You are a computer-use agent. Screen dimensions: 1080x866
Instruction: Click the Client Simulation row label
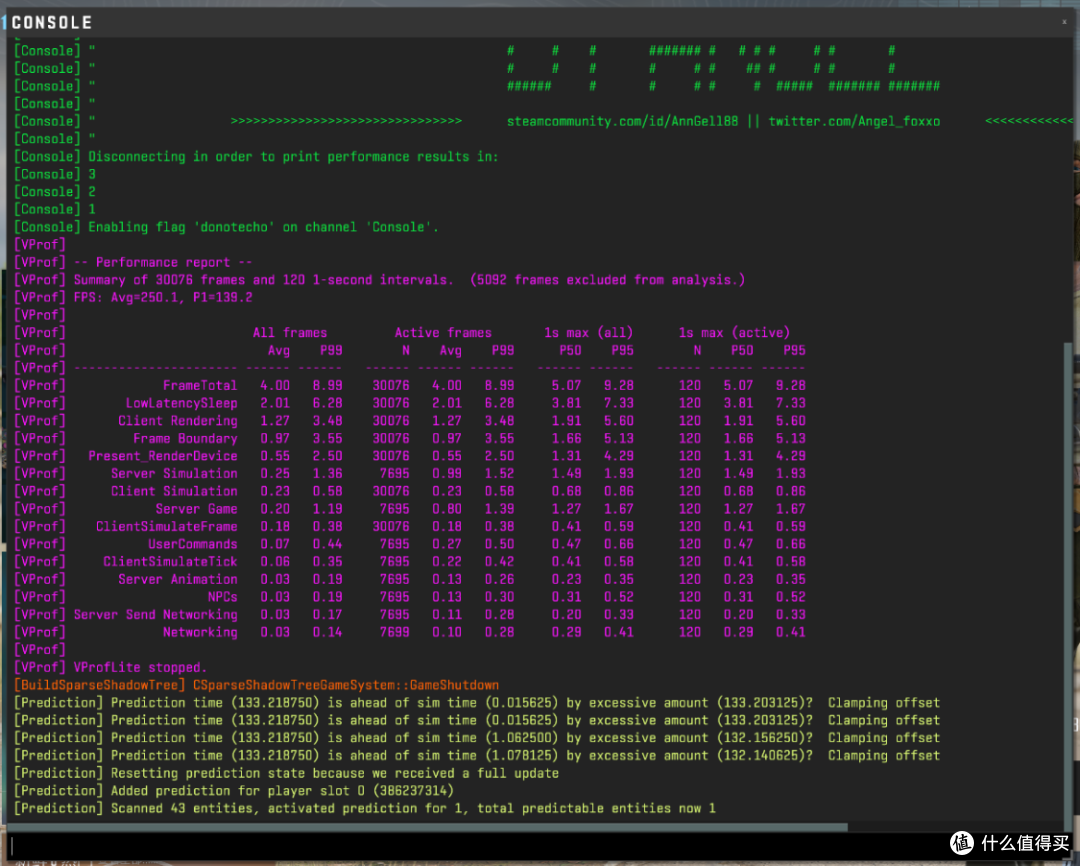pyautogui.click(x=174, y=491)
